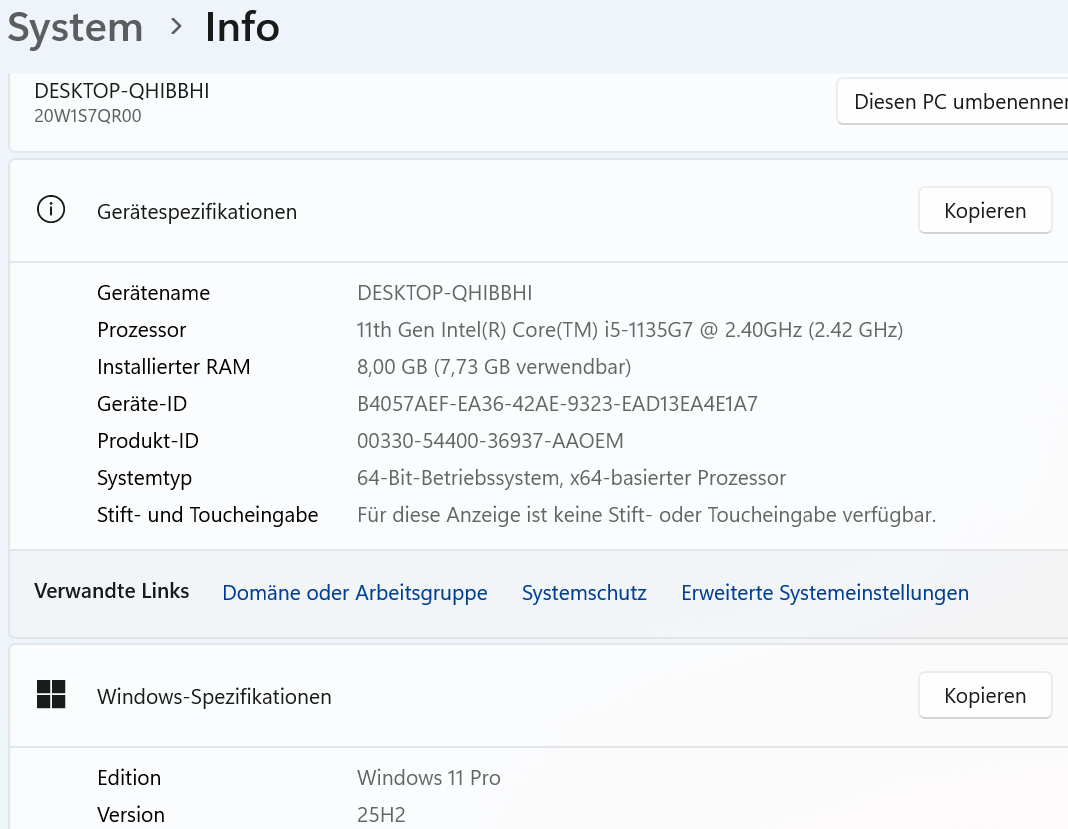Screen dimensions: 1068x829
Task: Select the Systemtyp value 64-Bit-Betriebssystem
Action: [x=571, y=478]
